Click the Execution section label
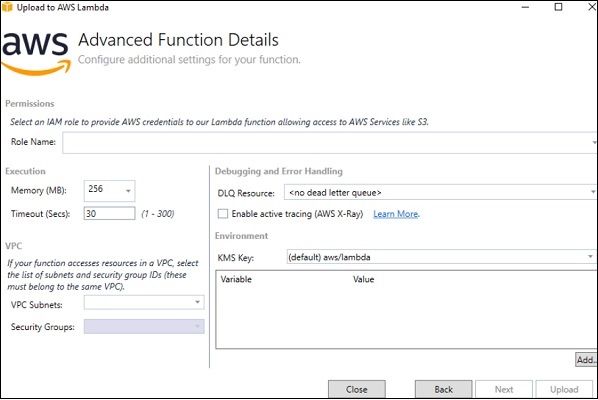This screenshot has height=400, width=598. click(x=25, y=171)
